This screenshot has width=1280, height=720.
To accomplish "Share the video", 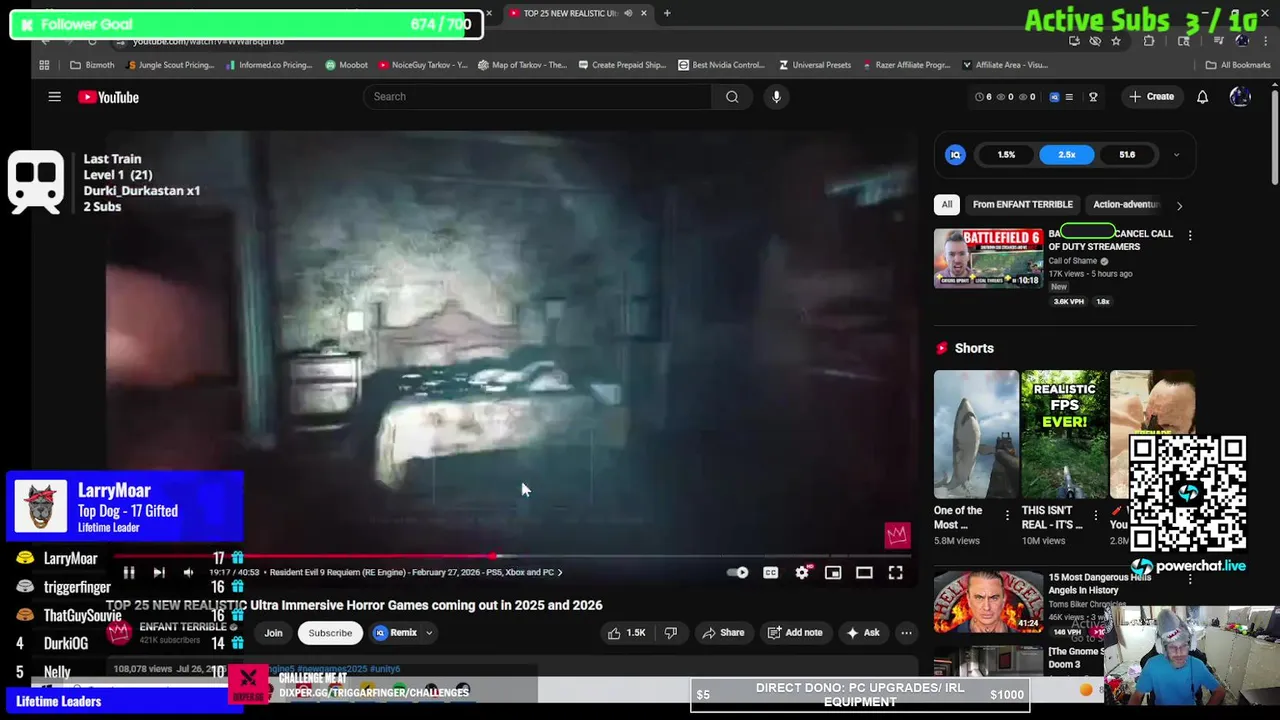I will click(723, 632).
